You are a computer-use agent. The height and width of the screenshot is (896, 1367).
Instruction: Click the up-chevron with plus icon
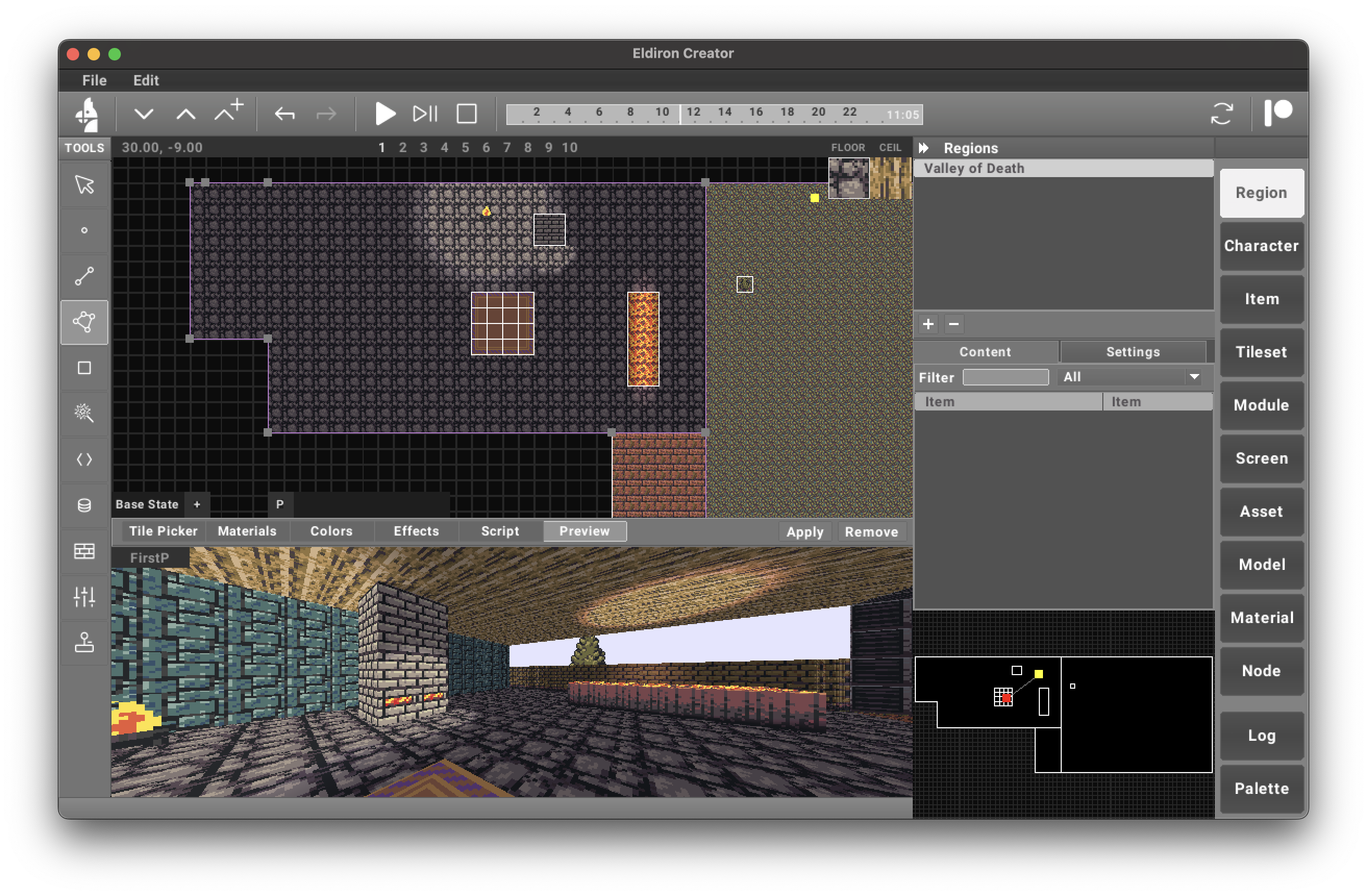229,111
